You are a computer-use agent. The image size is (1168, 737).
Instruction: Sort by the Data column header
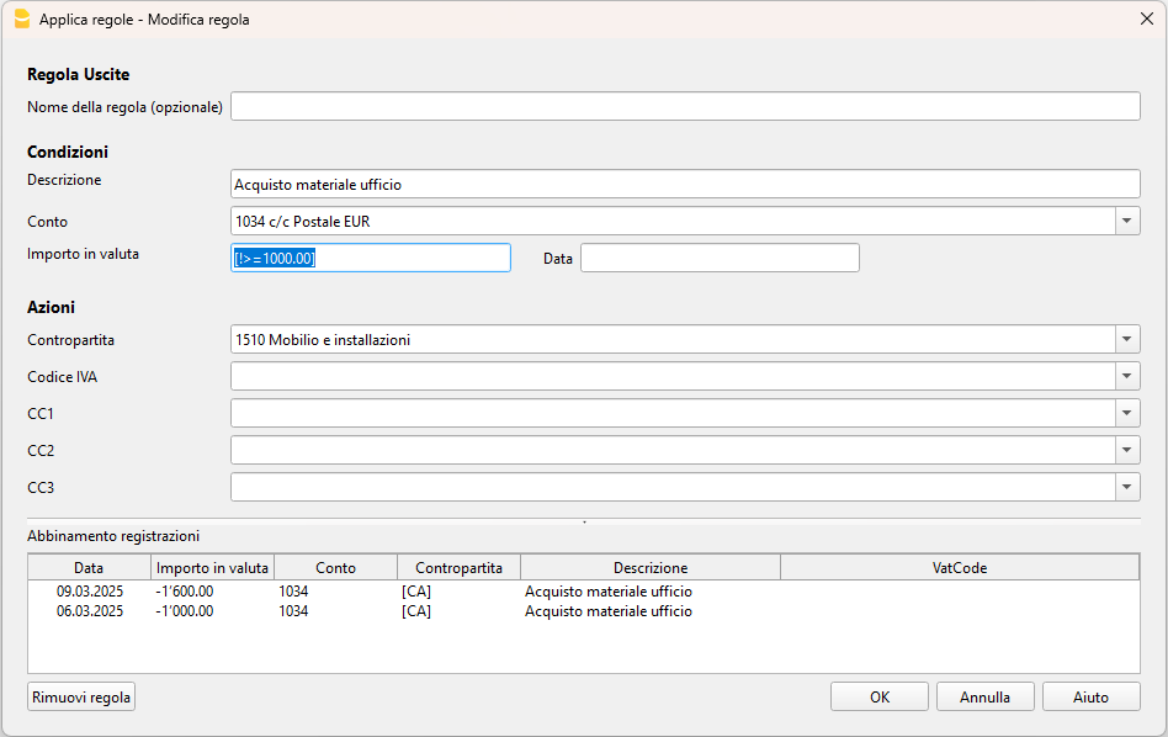(89, 567)
